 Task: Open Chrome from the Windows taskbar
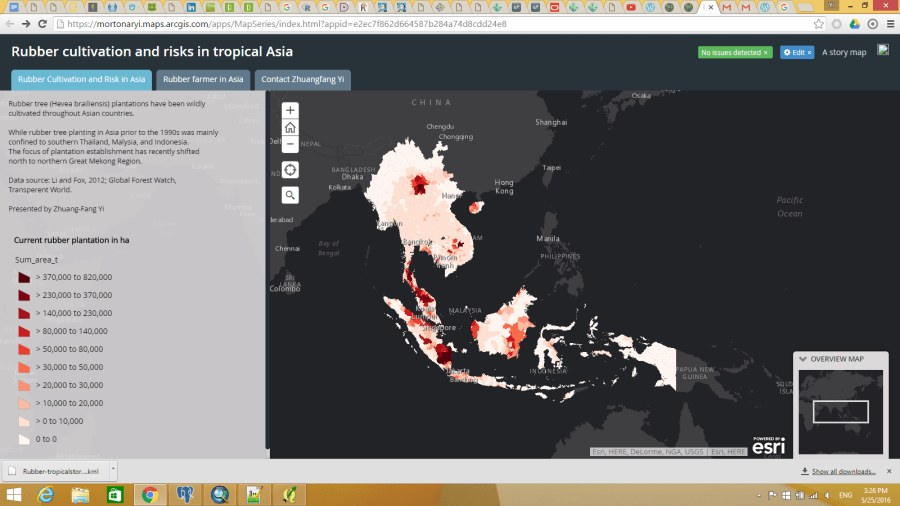coord(149,494)
